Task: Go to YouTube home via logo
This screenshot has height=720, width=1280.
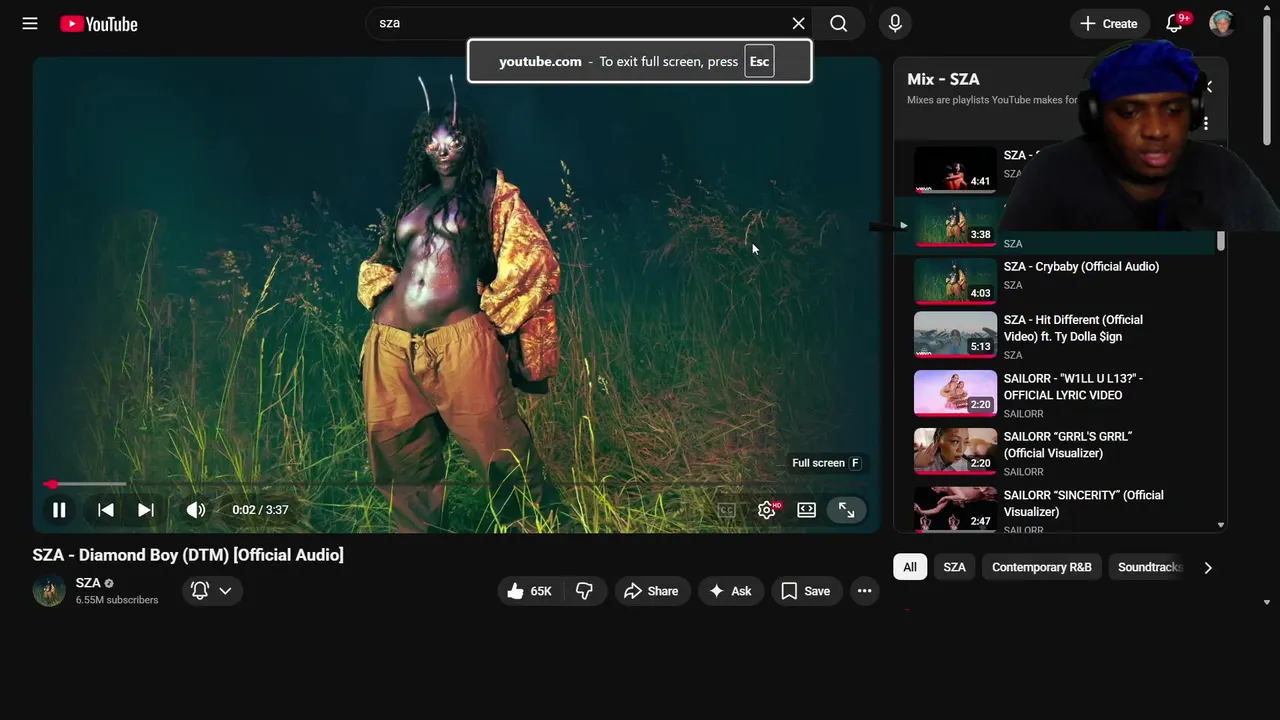Action: (x=98, y=24)
